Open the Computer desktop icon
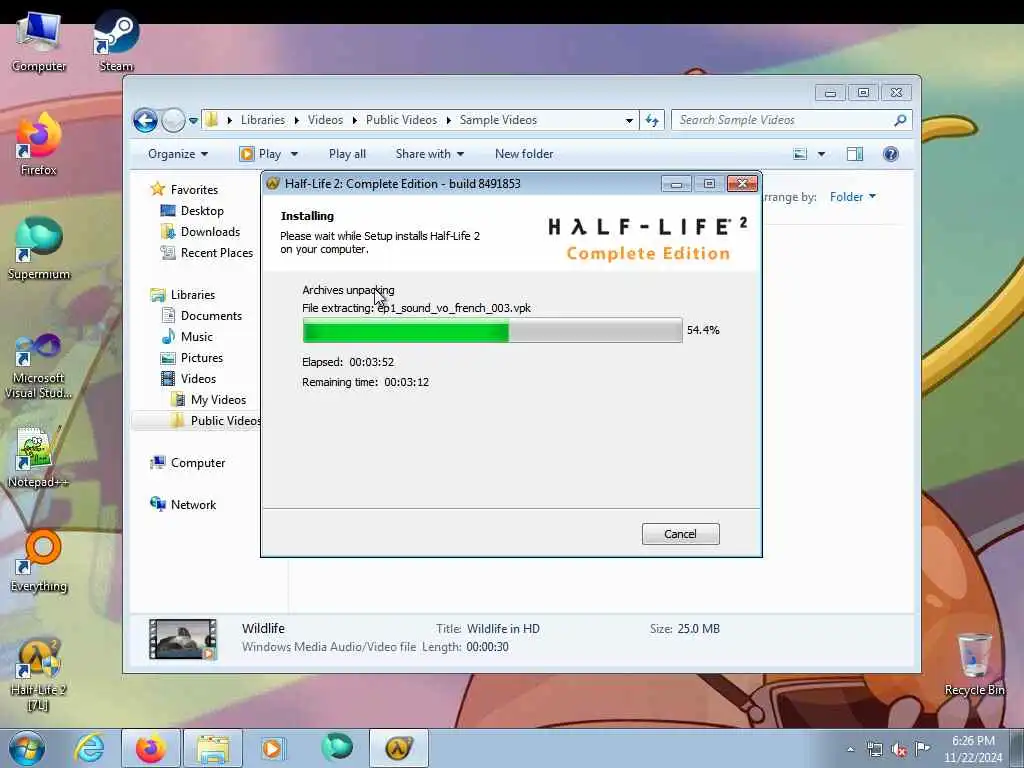Screen dimensions: 1024x768 point(39,42)
